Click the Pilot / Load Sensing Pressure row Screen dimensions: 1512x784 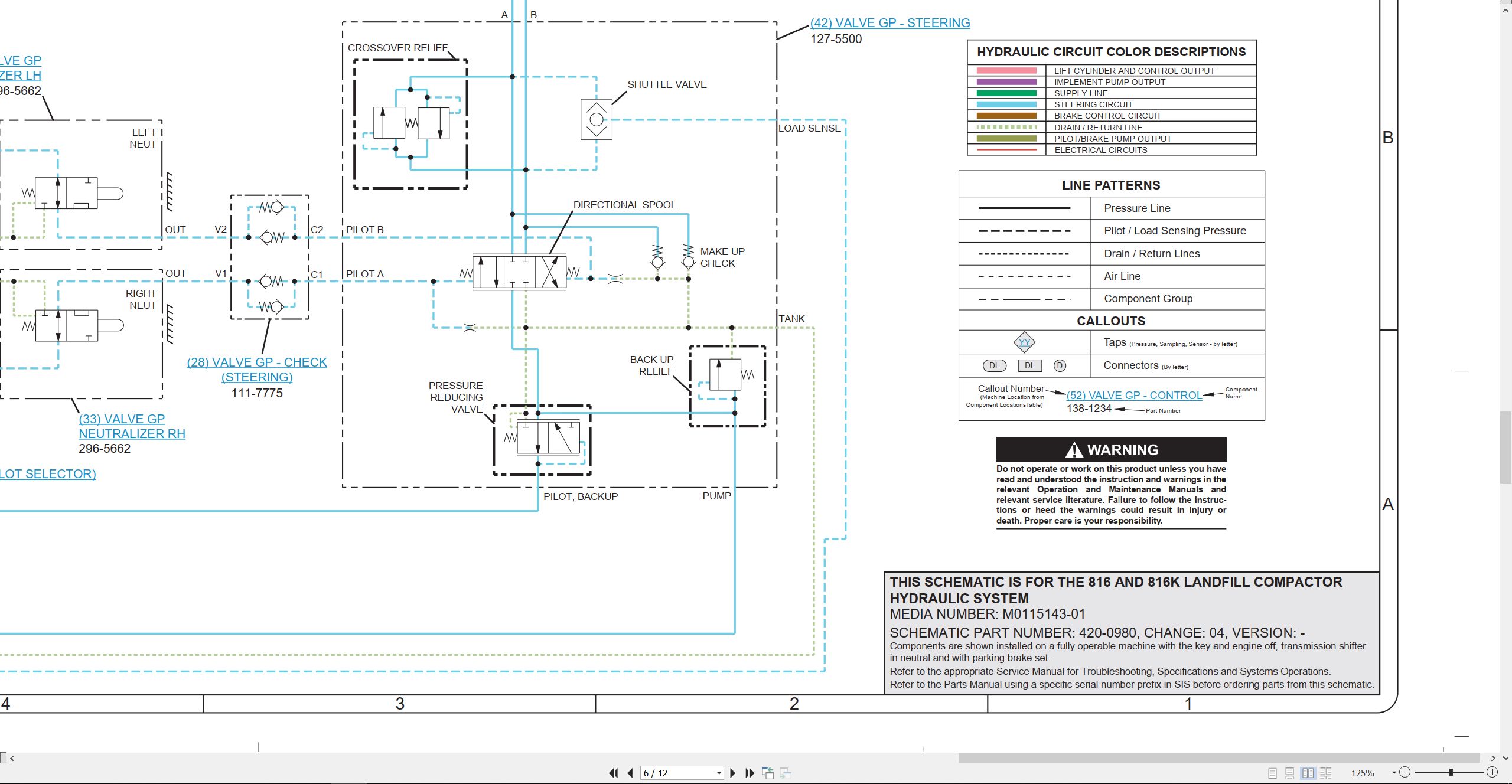tap(1112, 231)
